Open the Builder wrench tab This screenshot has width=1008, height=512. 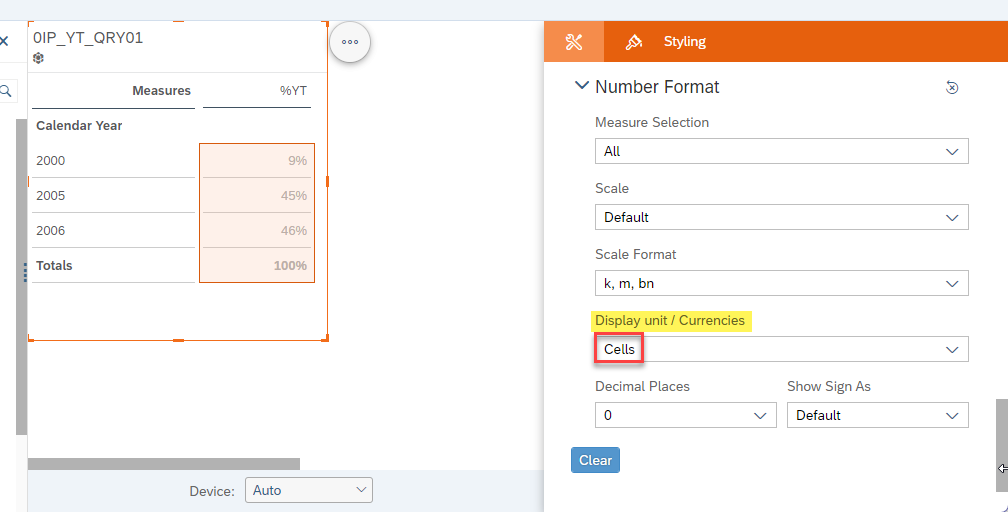point(573,42)
